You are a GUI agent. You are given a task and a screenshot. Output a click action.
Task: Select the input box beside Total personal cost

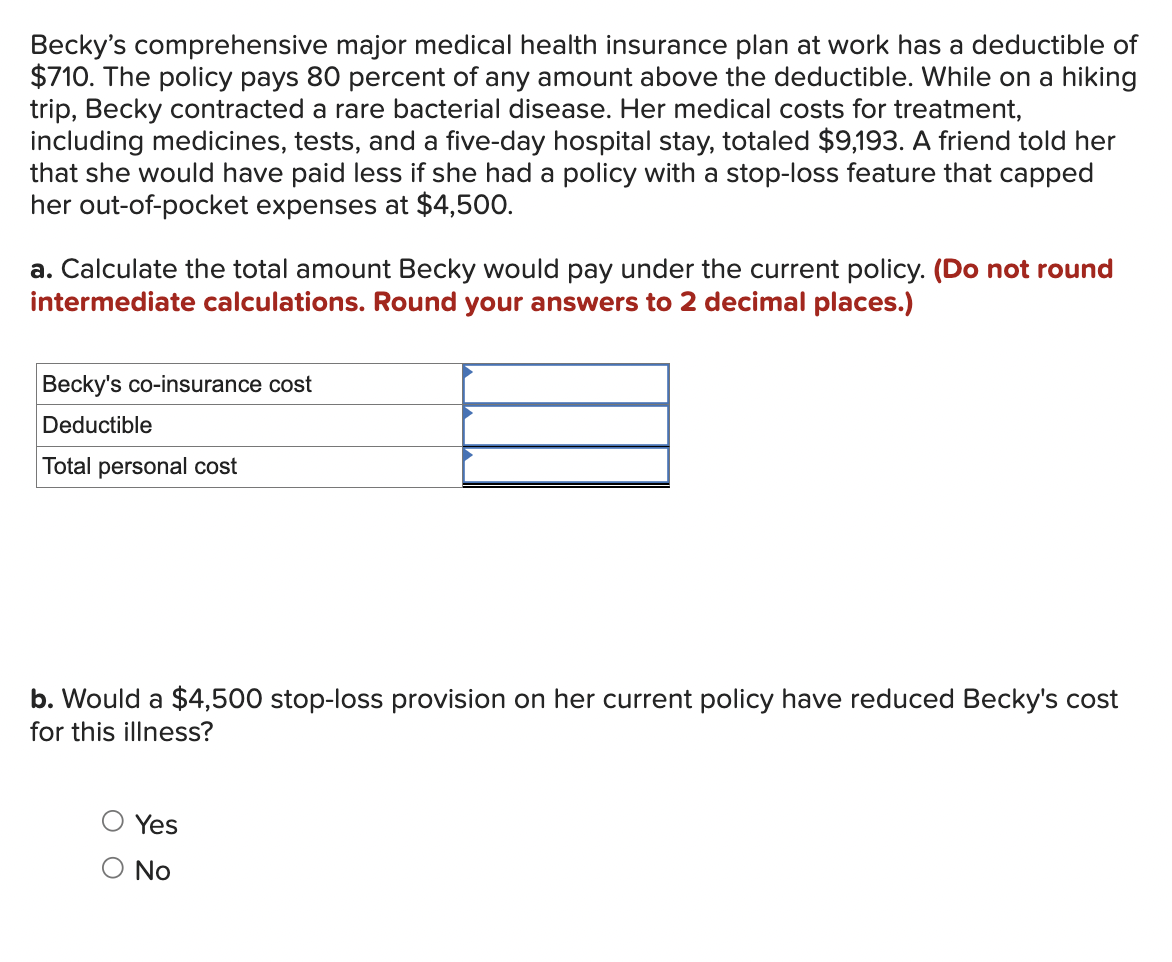point(565,465)
